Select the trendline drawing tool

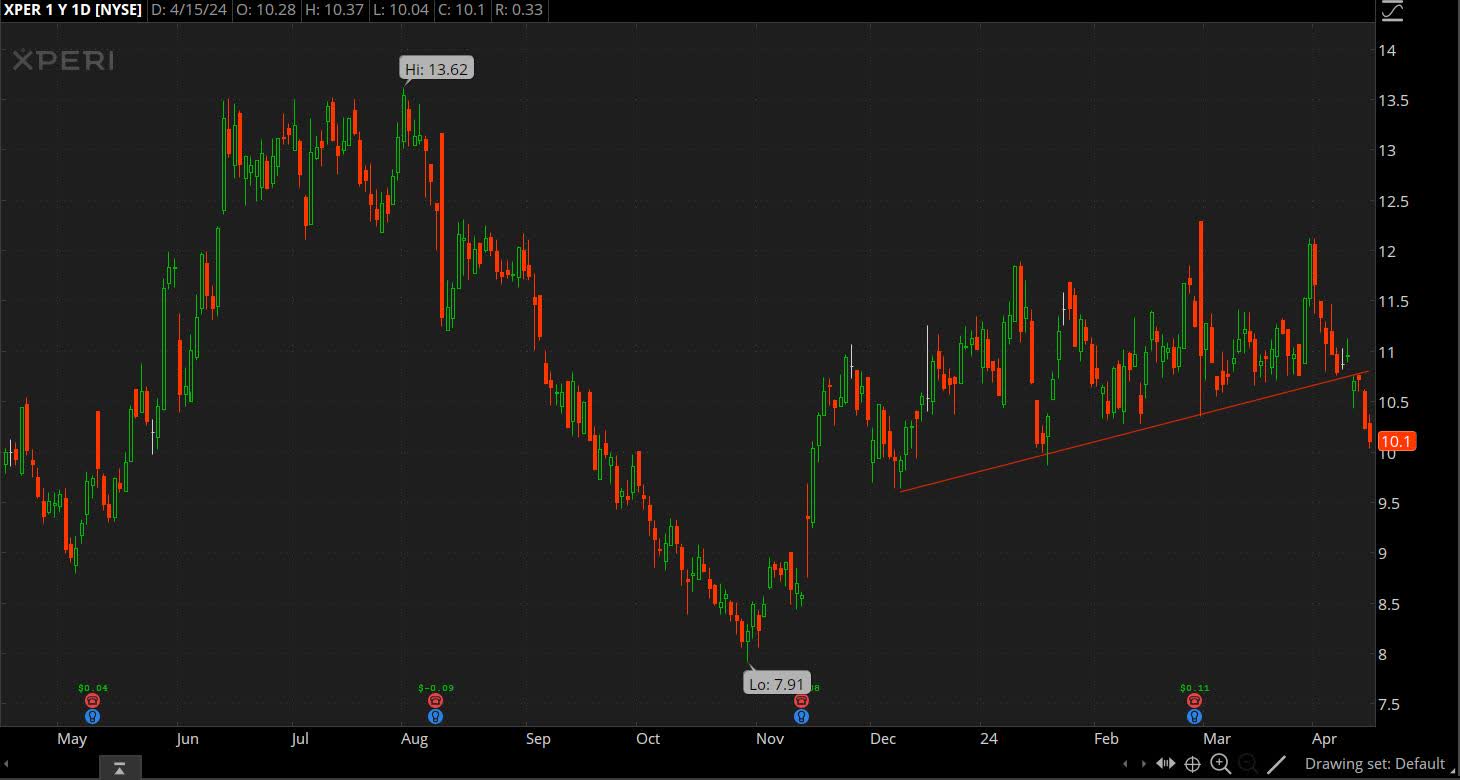1277,763
